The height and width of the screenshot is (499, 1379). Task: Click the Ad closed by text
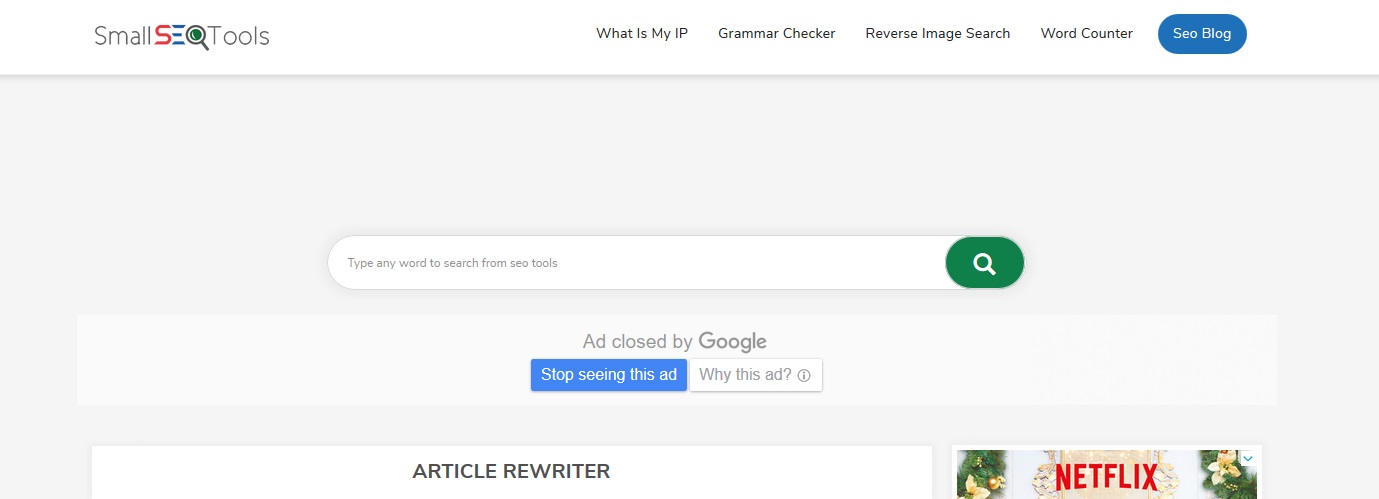[638, 342]
